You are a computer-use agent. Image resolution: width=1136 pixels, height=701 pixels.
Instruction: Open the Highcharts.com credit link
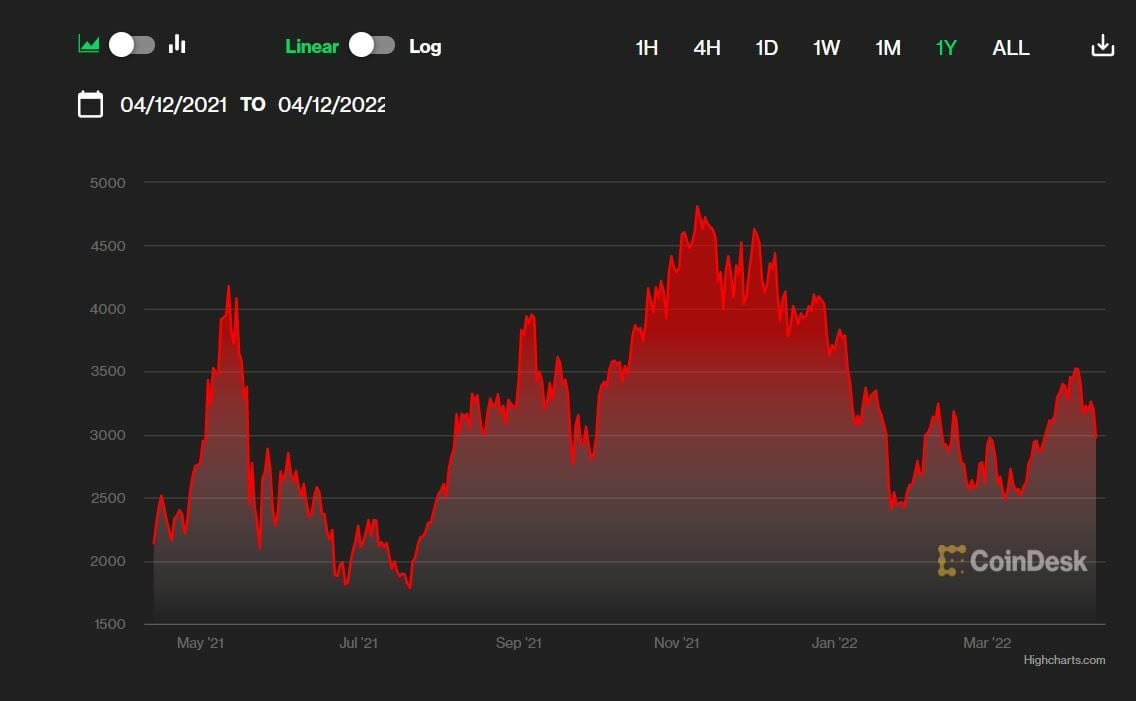(x=1064, y=660)
